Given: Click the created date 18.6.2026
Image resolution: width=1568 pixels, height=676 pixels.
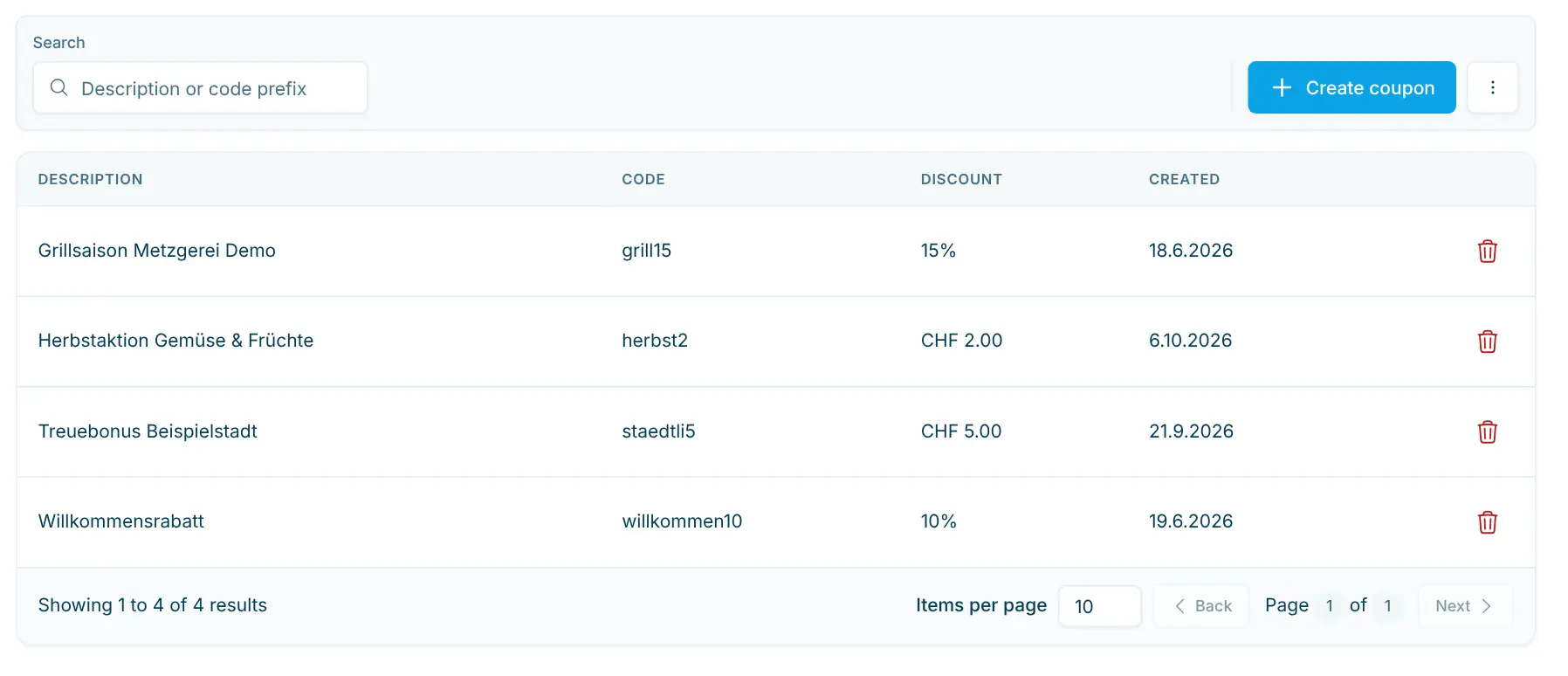Looking at the screenshot, I should 1191,251.
